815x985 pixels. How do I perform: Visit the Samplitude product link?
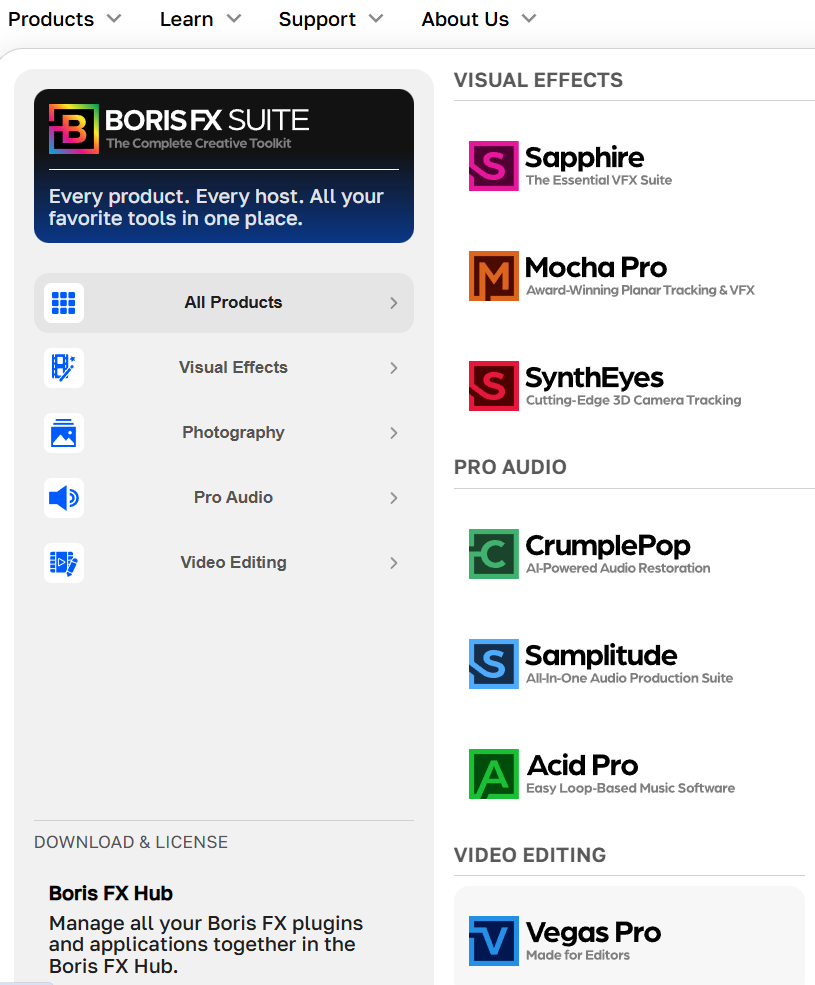(x=601, y=664)
